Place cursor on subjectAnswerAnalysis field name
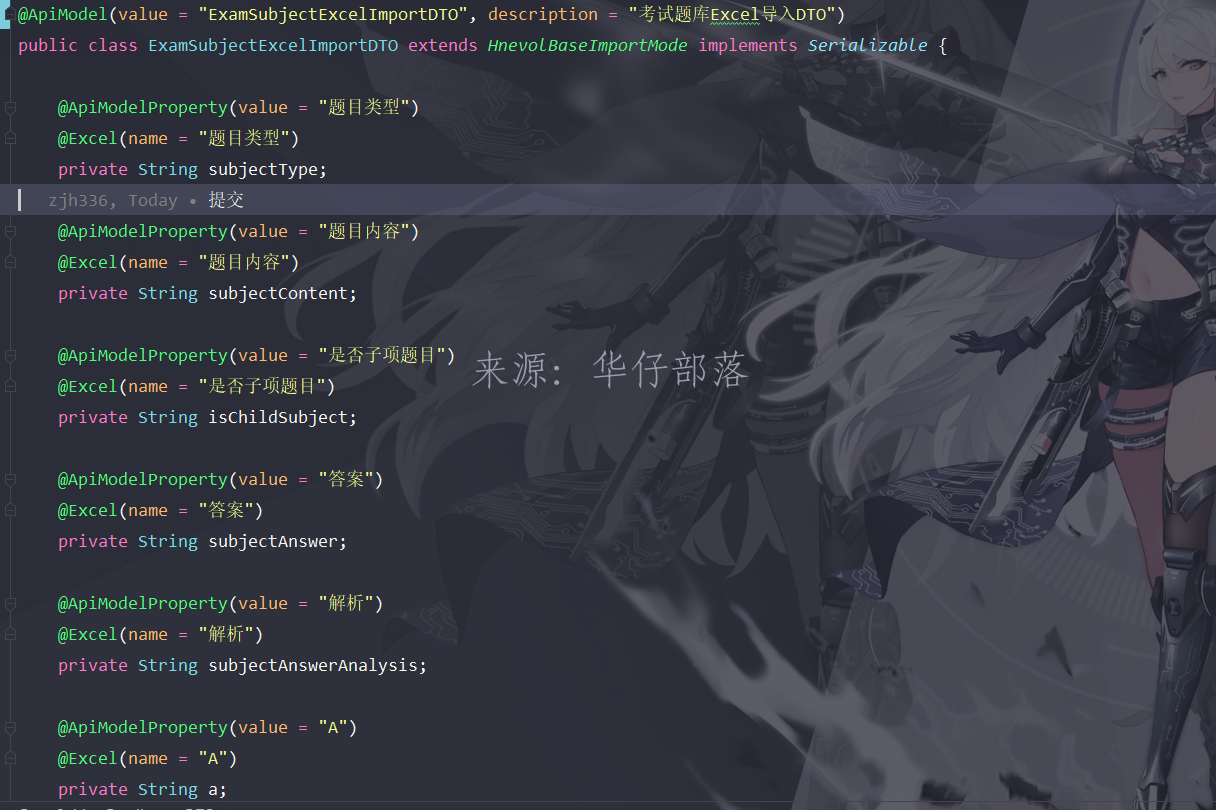The image size is (1216, 810). [312, 666]
